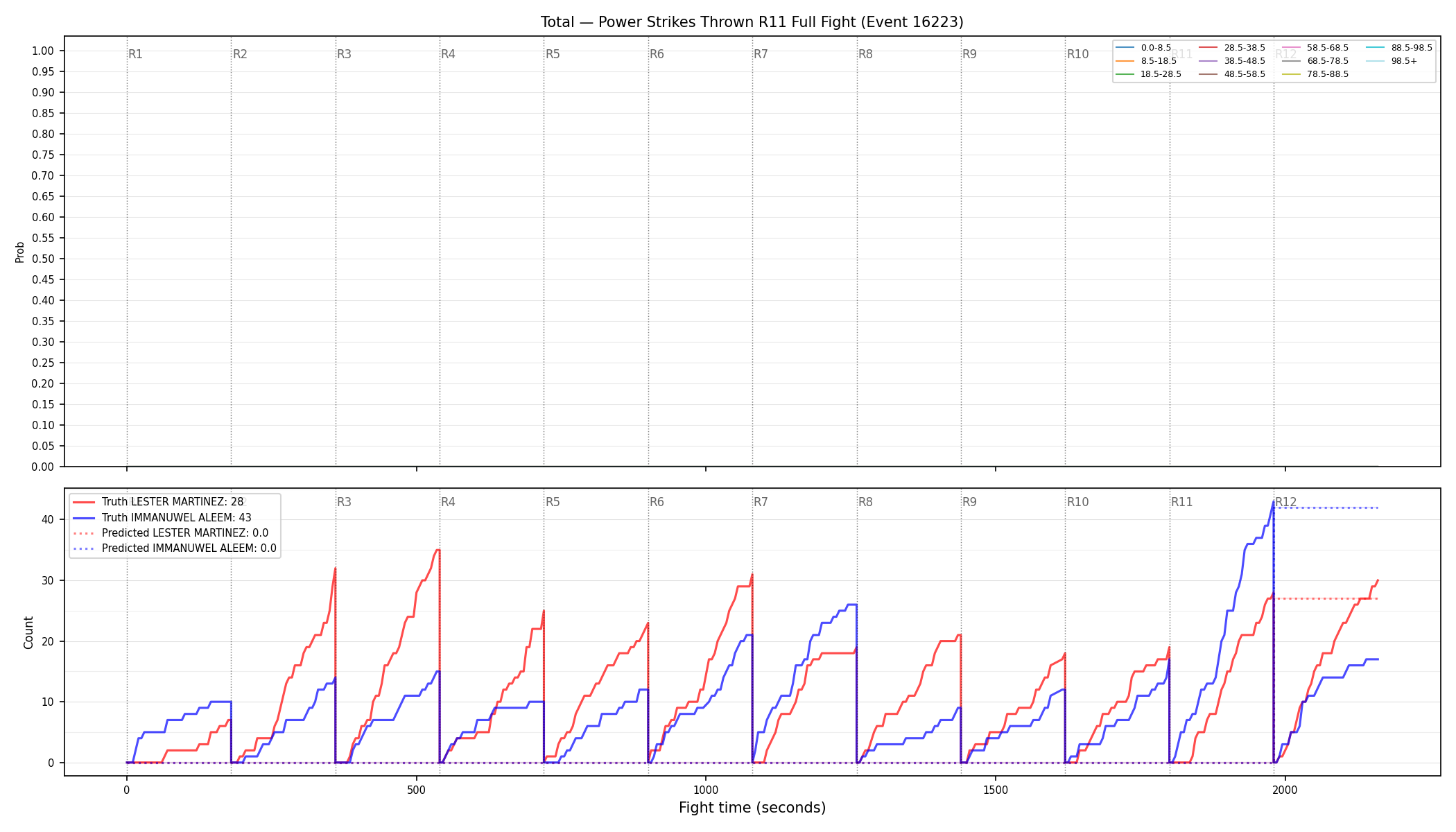This screenshot has height=832, width=1456.
Task: Select the 68.5-78.5 legend label
Action: pos(1328,61)
